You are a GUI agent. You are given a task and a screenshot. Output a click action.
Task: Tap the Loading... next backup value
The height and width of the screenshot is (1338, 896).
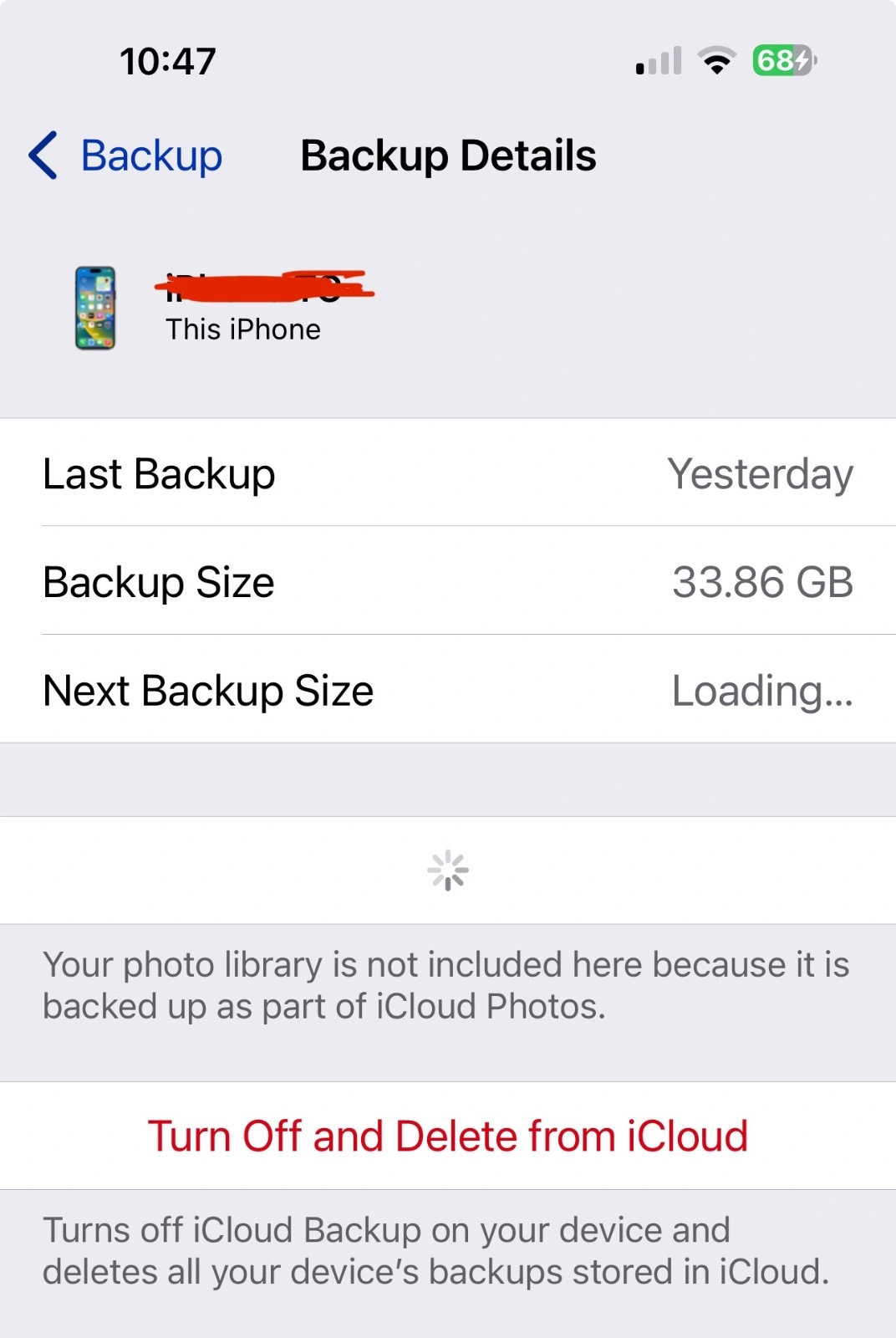(x=763, y=691)
